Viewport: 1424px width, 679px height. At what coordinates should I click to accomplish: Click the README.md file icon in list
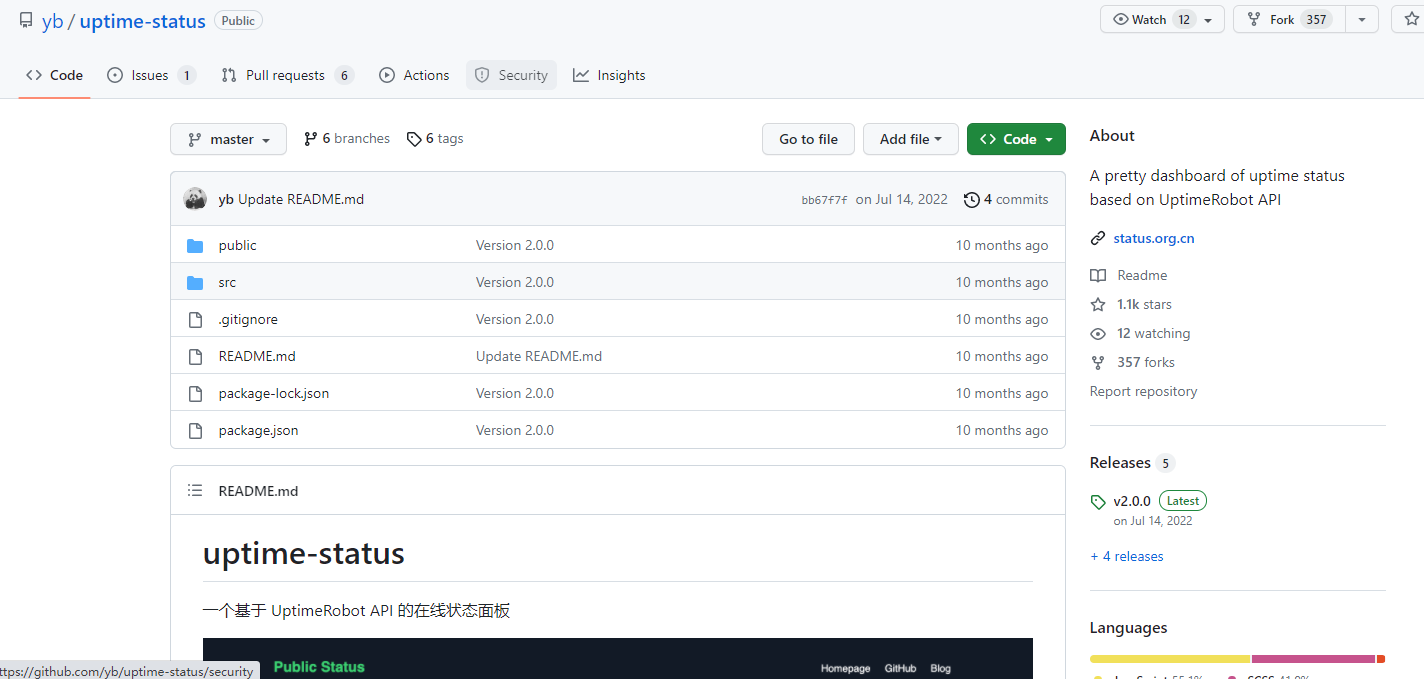[195, 356]
